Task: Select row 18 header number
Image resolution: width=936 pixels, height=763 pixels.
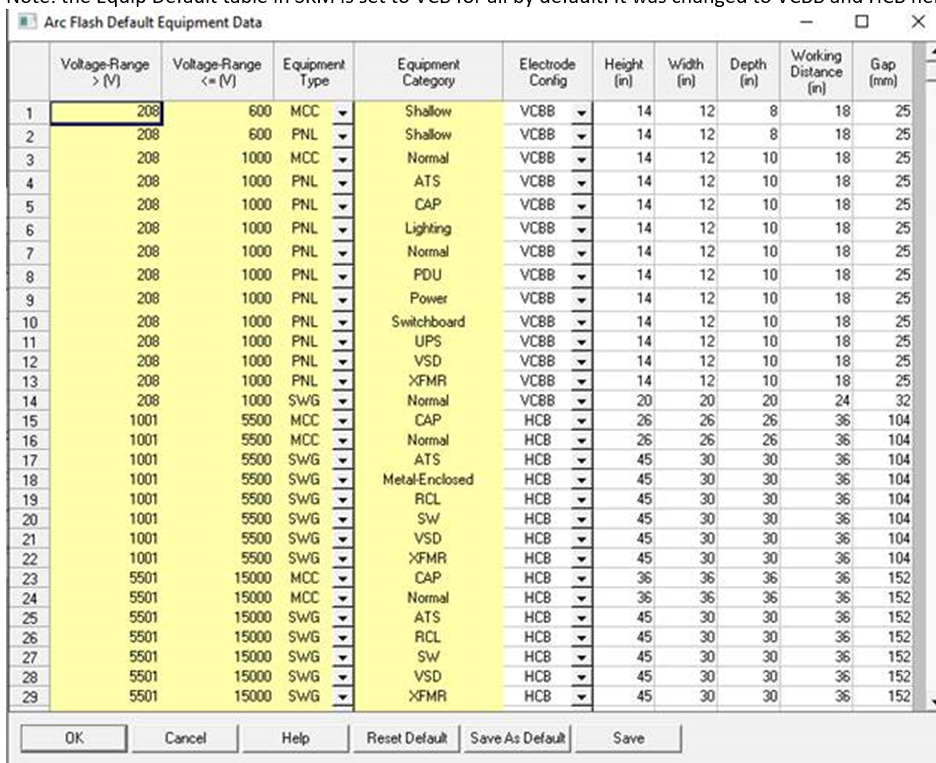Action: pyautogui.click(x=29, y=480)
